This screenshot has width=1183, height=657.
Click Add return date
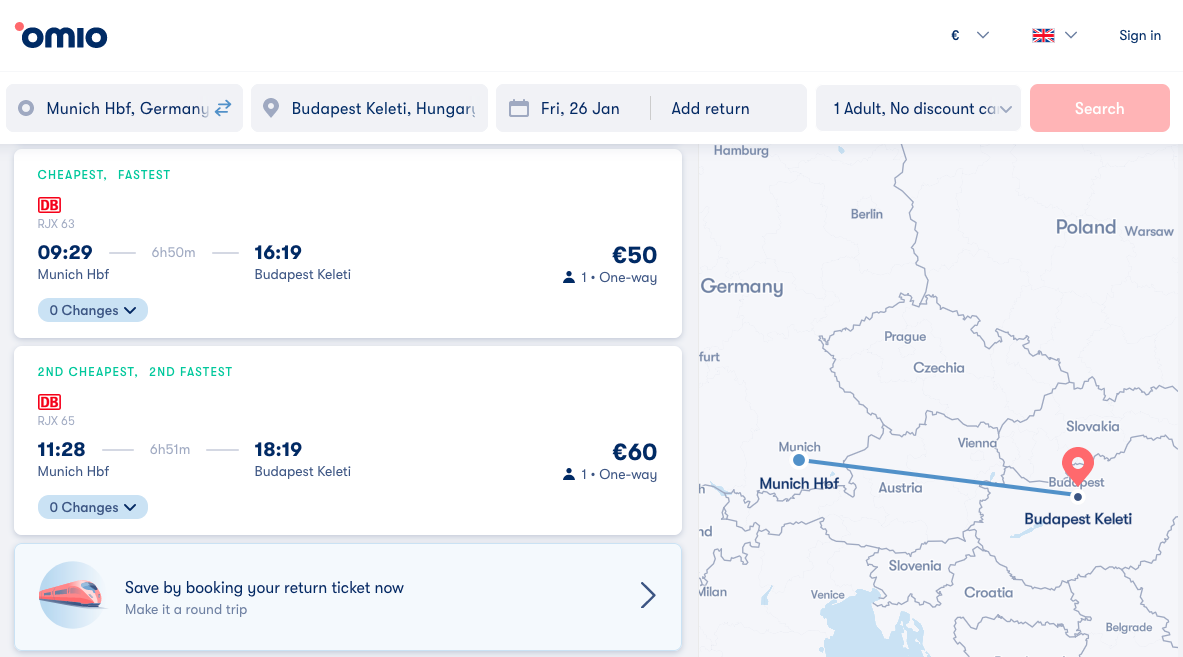click(x=710, y=108)
